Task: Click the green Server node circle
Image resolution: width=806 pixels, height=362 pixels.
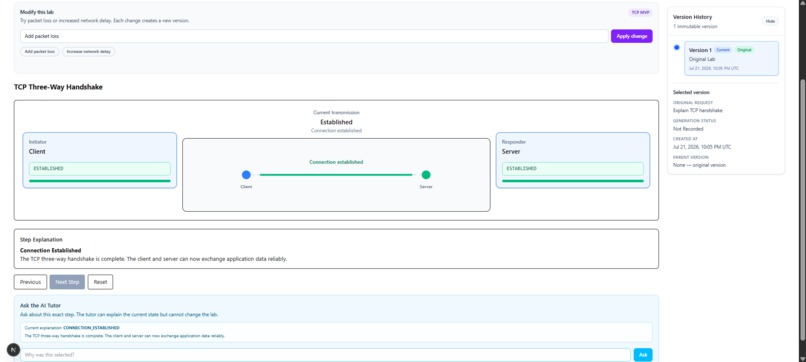Action: coord(426,175)
